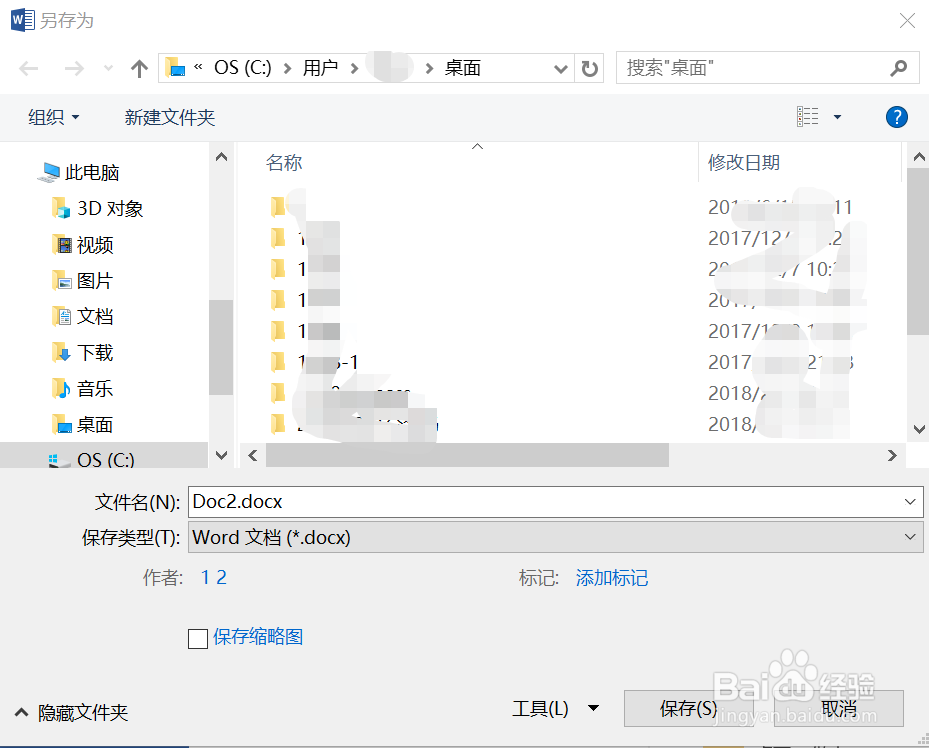Open the 保存类型 file type dropdown
Screen dimensions: 929x748
[x=909, y=537]
